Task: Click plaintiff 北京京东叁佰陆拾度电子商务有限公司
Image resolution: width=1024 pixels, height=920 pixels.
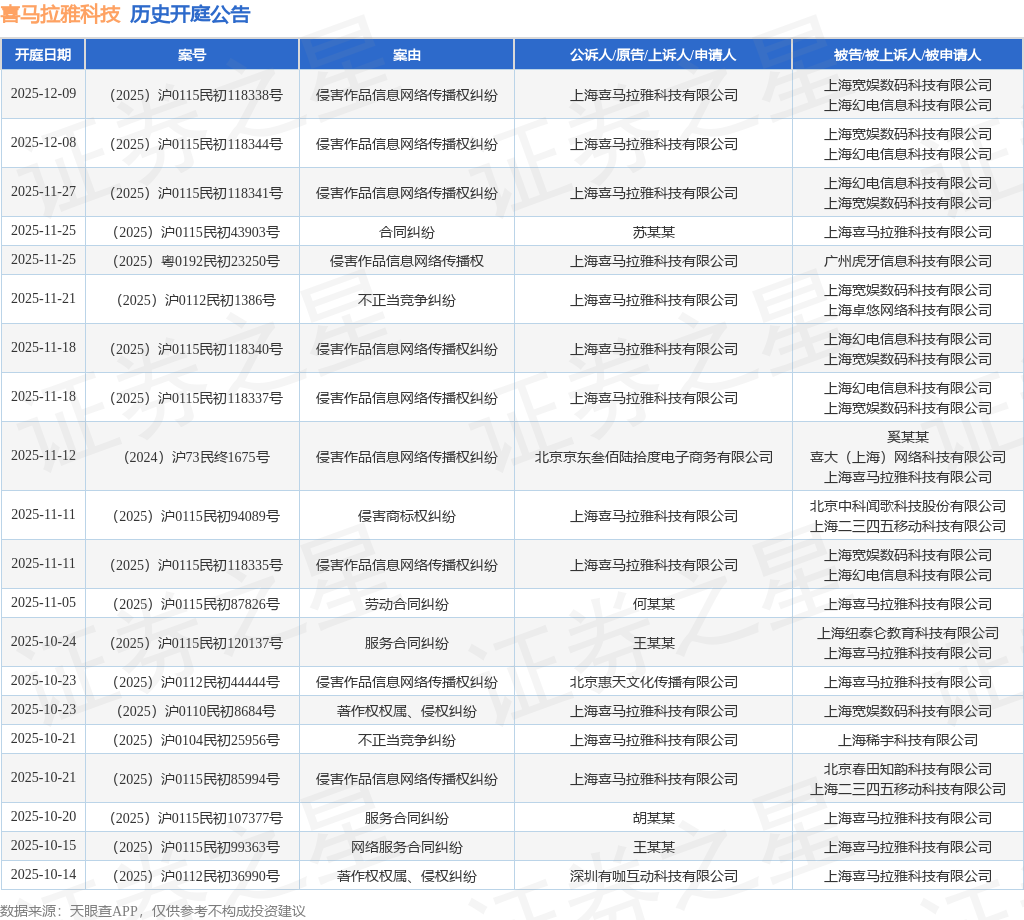Action: click(653, 456)
